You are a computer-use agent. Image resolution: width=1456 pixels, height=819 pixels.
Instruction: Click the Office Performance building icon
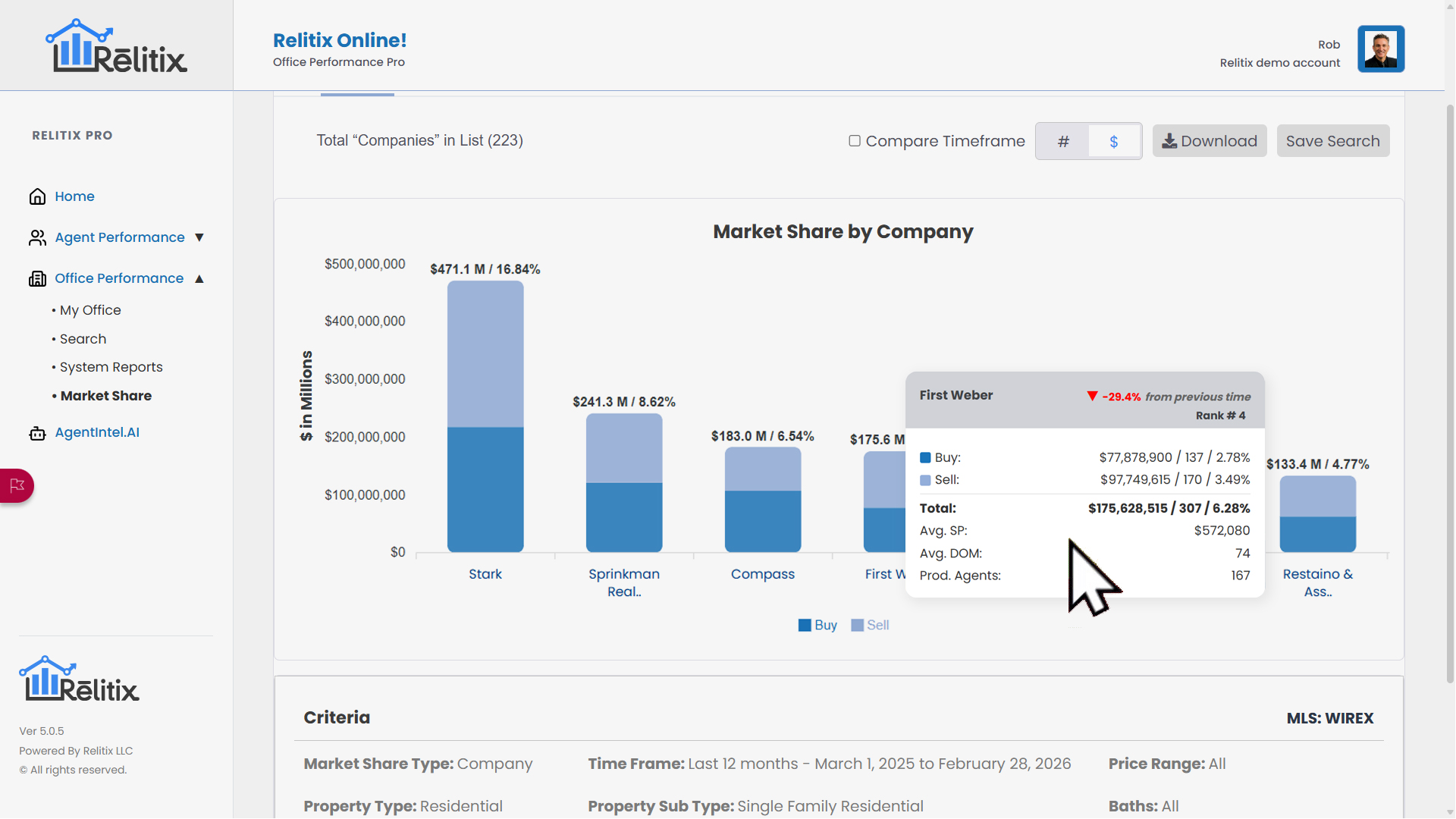pyautogui.click(x=37, y=278)
